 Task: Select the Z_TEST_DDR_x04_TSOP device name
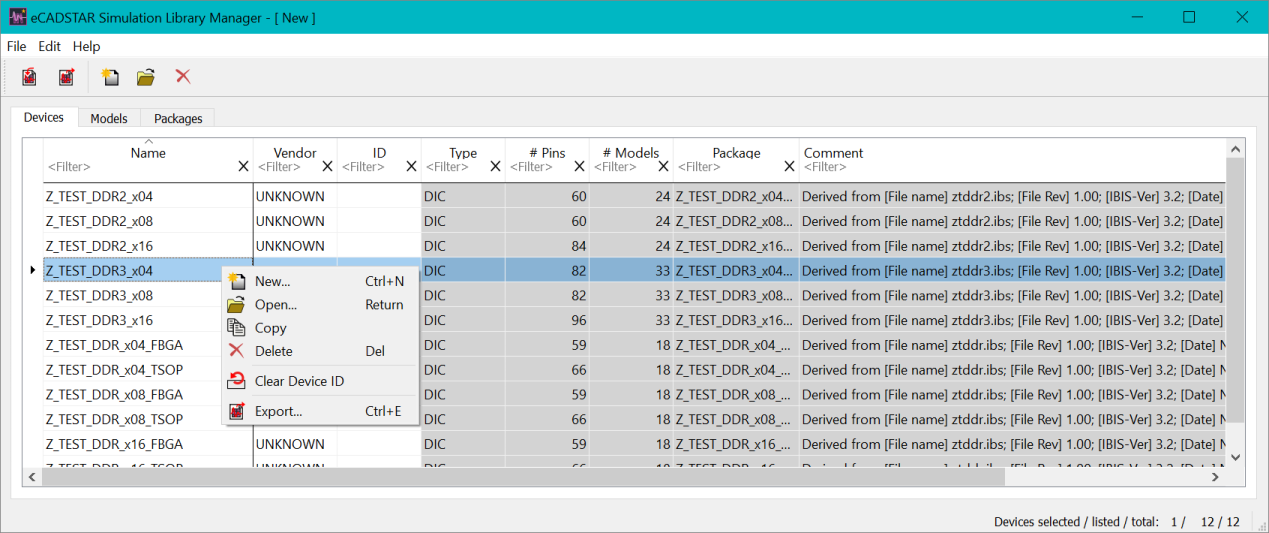pyautogui.click(x=114, y=369)
